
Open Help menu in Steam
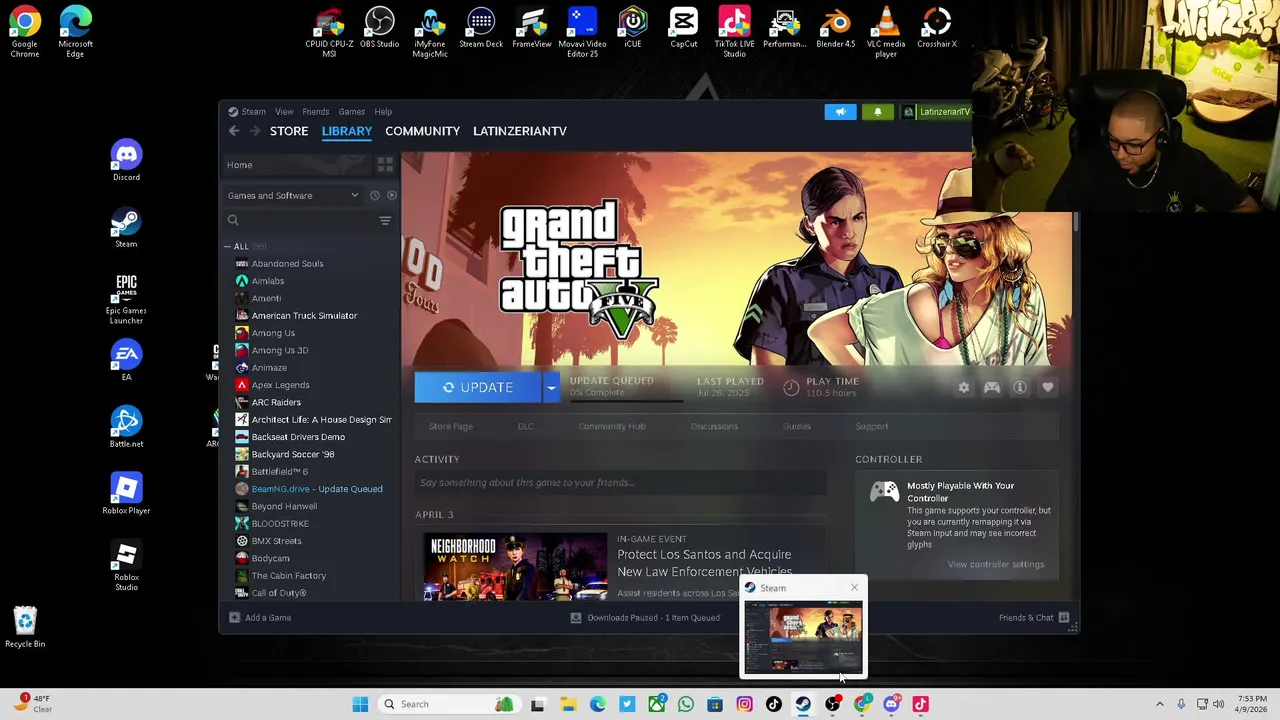coord(383,112)
